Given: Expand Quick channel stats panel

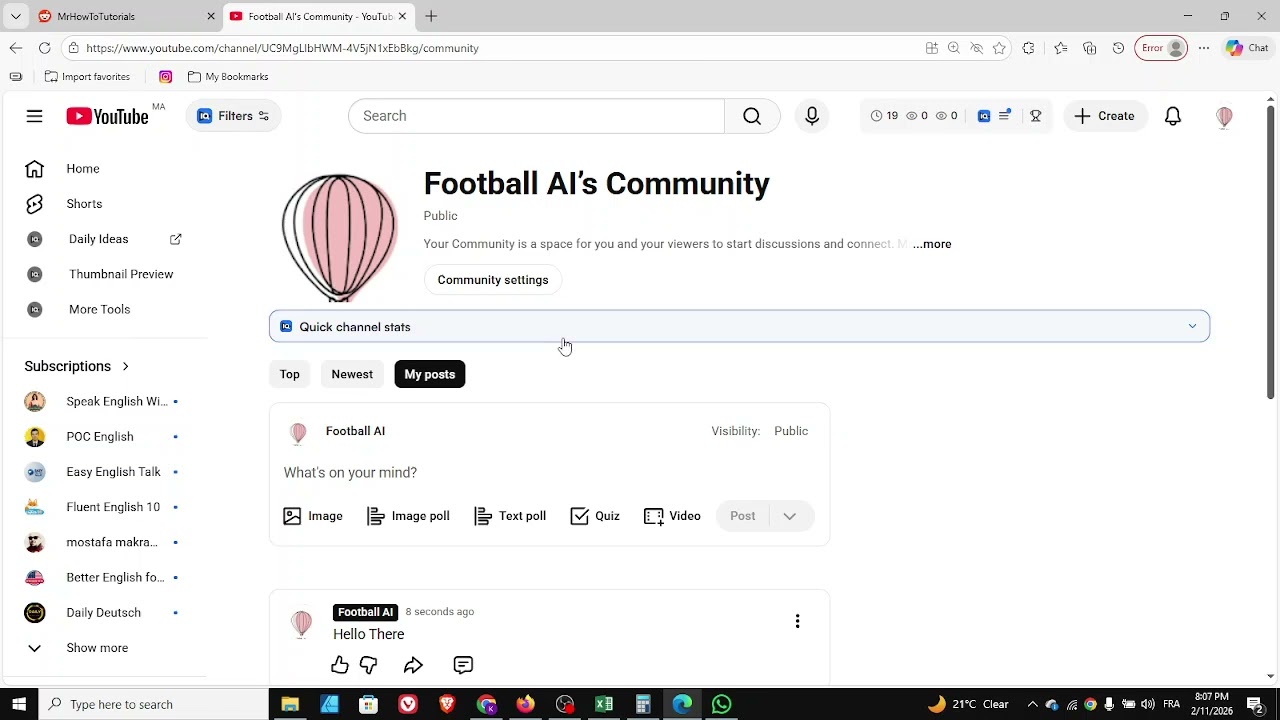Looking at the screenshot, I should (x=739, y=327).
